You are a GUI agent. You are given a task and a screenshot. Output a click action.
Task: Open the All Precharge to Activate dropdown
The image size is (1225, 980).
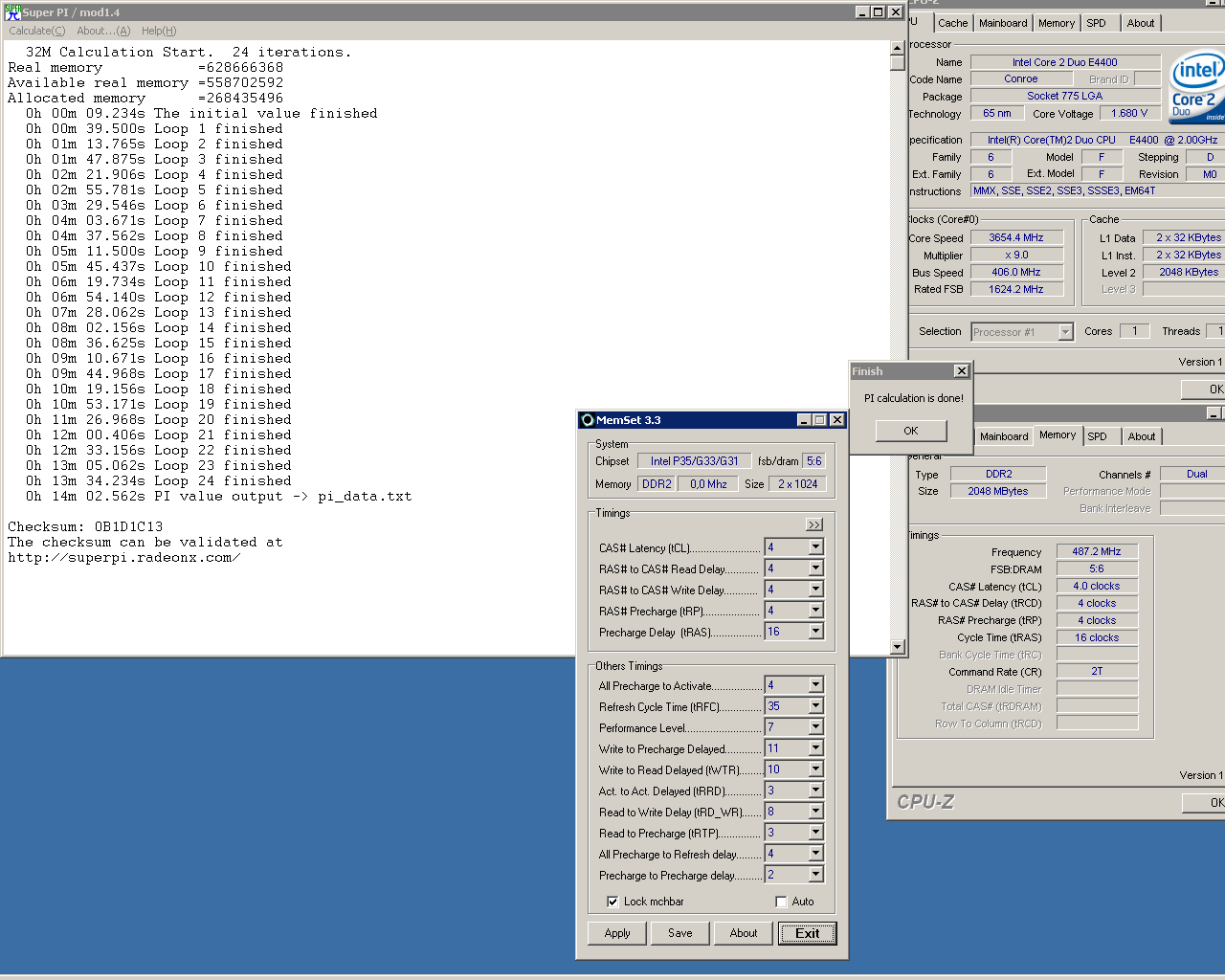pyautogui.click(x=815, y=685)
